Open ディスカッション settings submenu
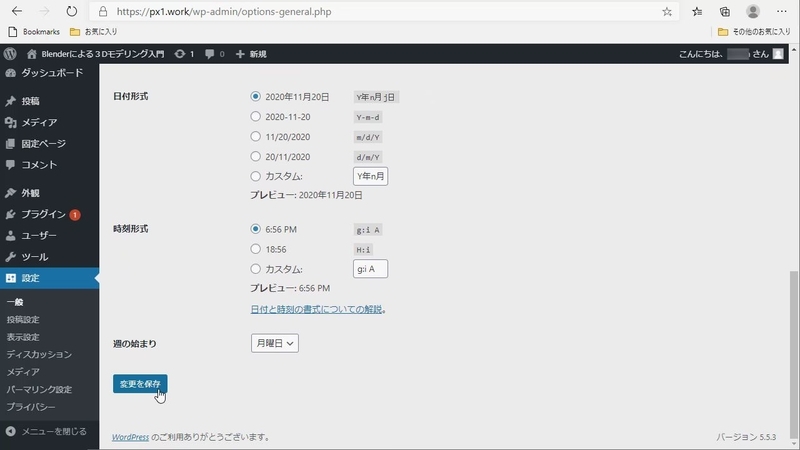 coord(39,355)
